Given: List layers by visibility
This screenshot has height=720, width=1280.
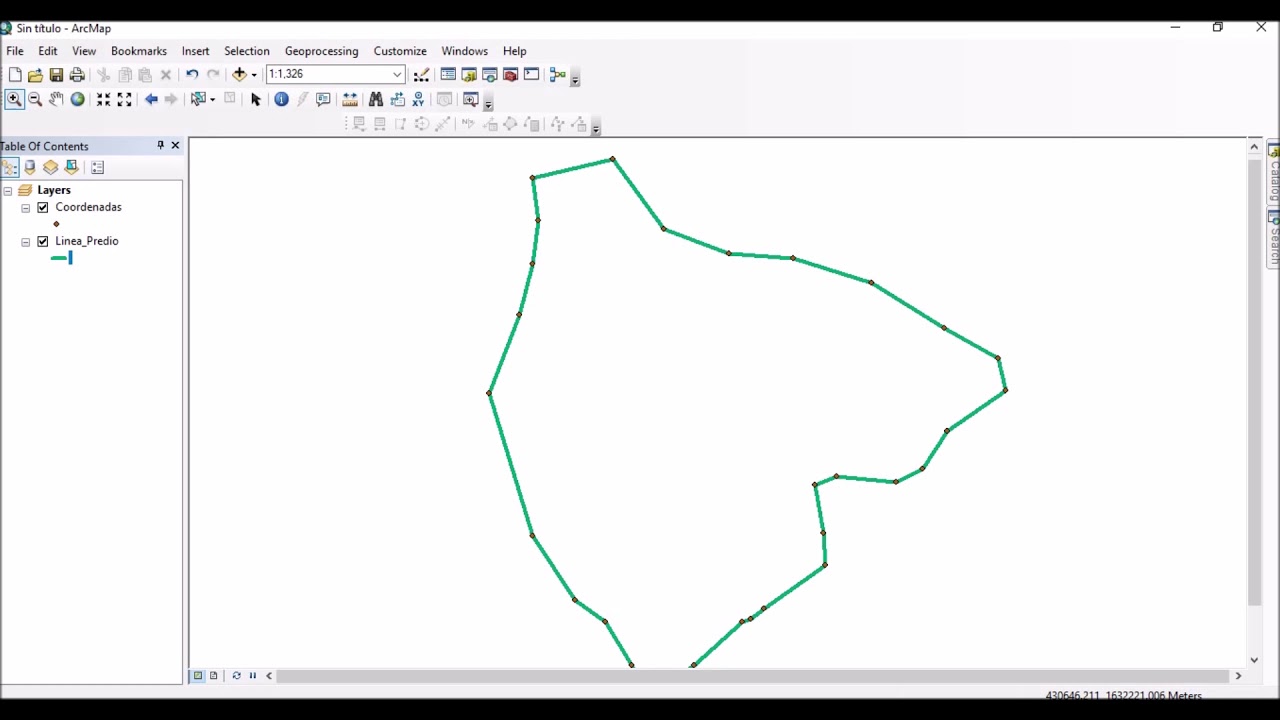Looking at the screenshot, I should click(50, 168).
